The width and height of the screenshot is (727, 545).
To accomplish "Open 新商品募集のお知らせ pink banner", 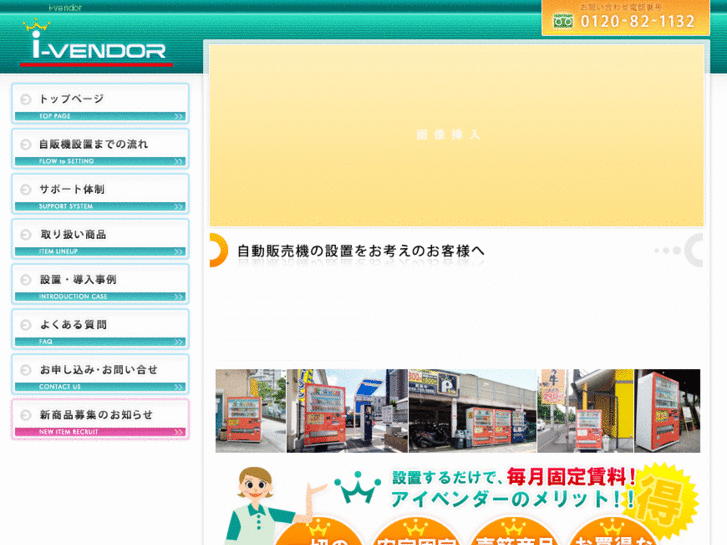I will click(100, 419).
